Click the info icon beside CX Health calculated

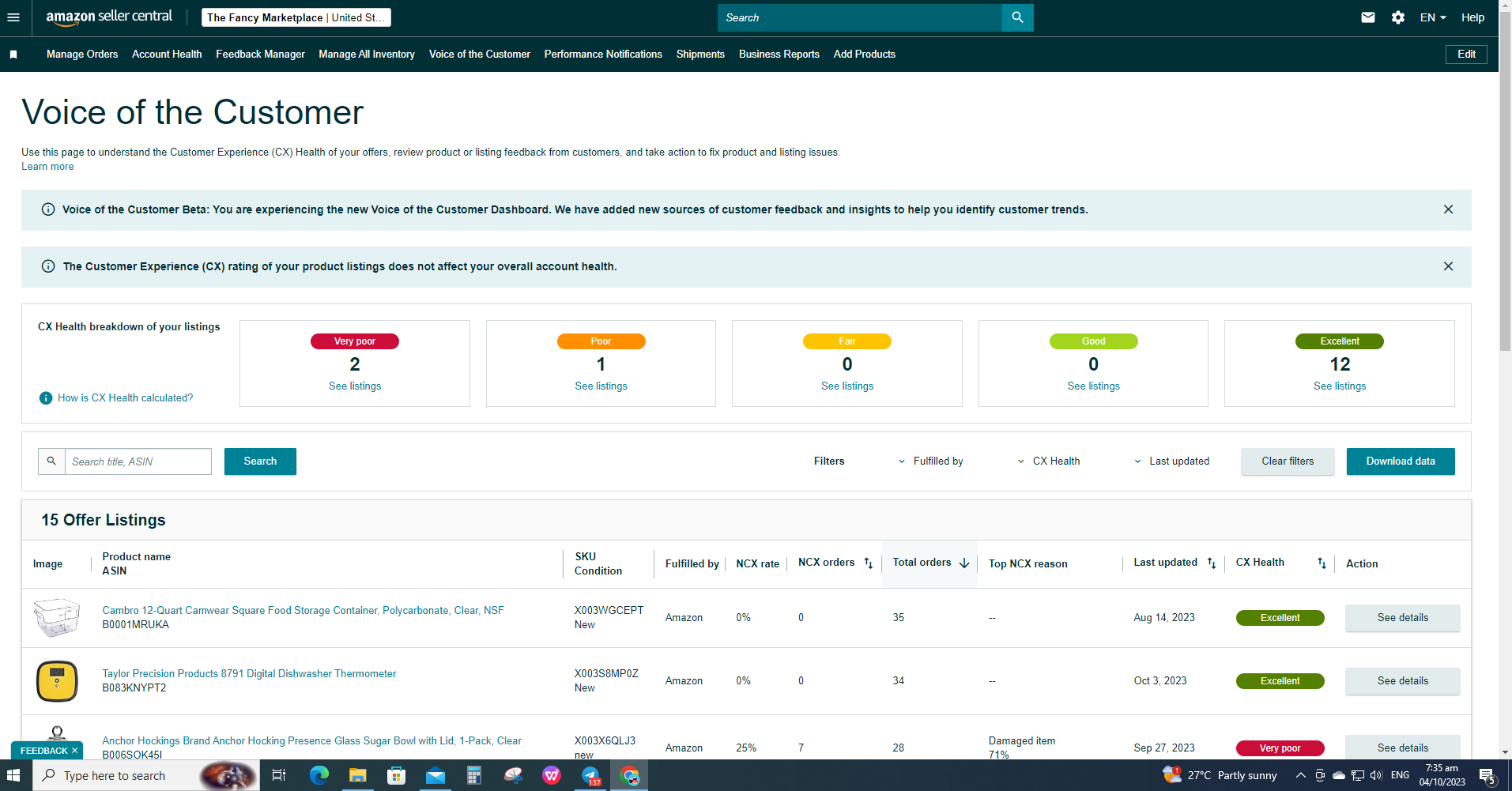(x=46, y=397)
